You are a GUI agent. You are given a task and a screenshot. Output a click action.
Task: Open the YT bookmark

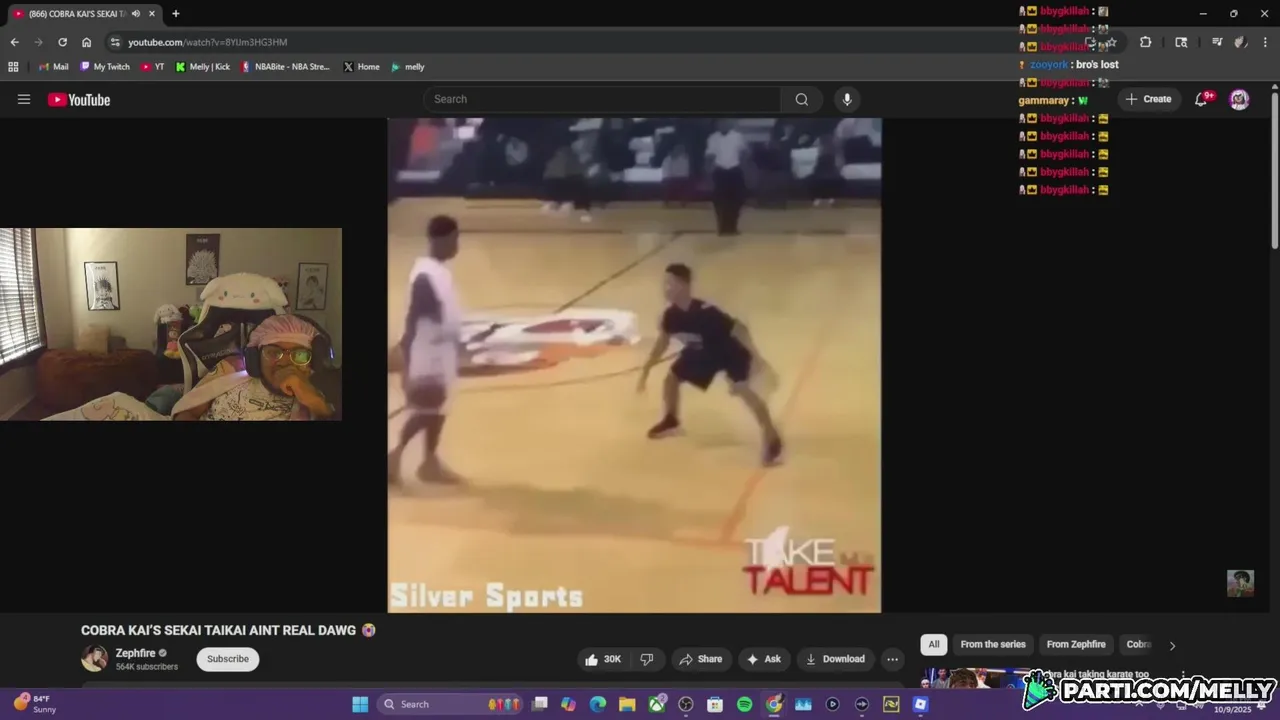coord(153,67)
